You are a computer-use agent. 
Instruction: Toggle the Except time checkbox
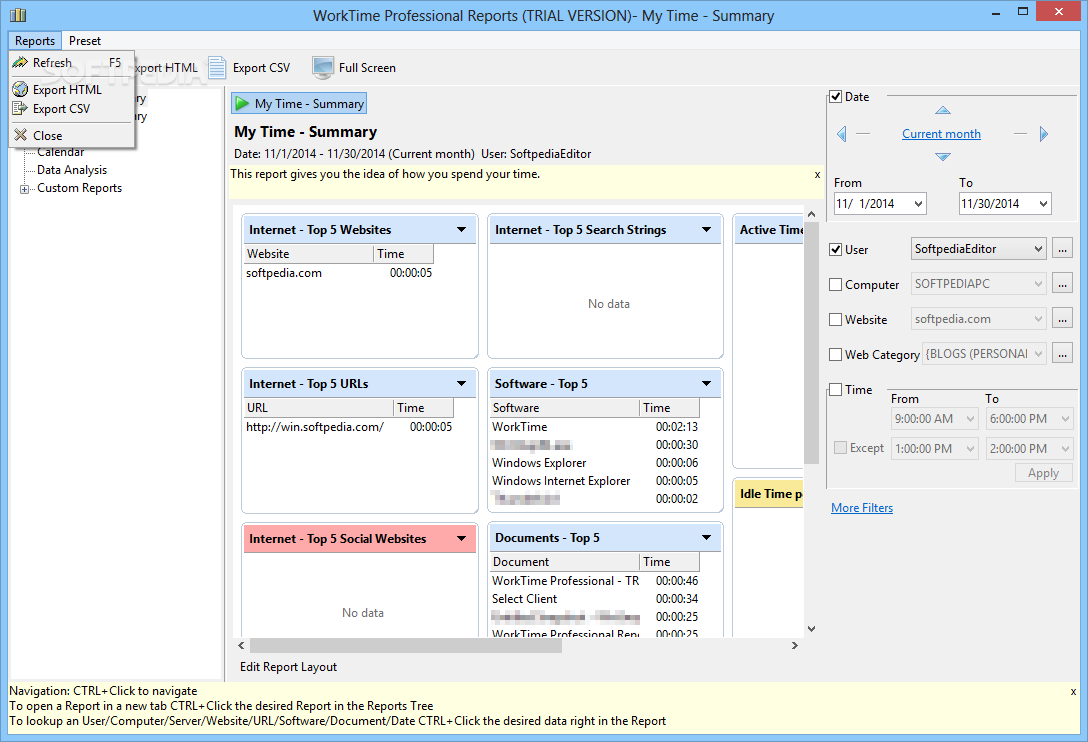[x=840, y=448]
